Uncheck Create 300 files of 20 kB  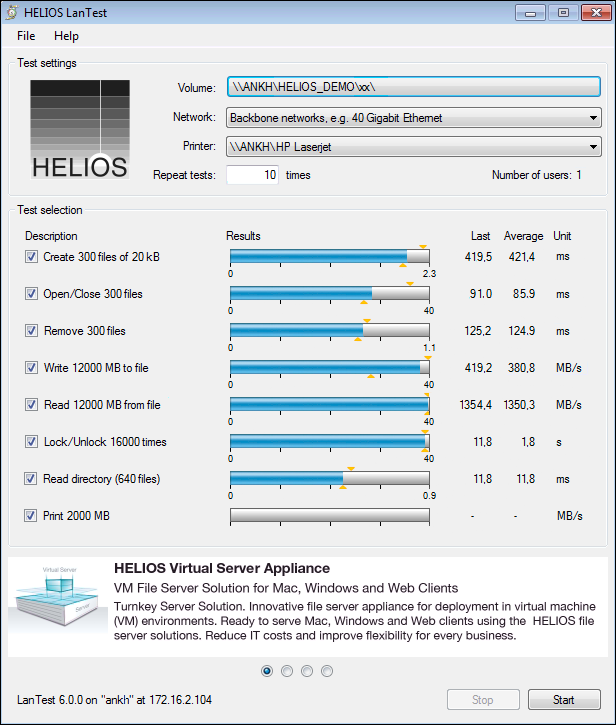point(31,257)
